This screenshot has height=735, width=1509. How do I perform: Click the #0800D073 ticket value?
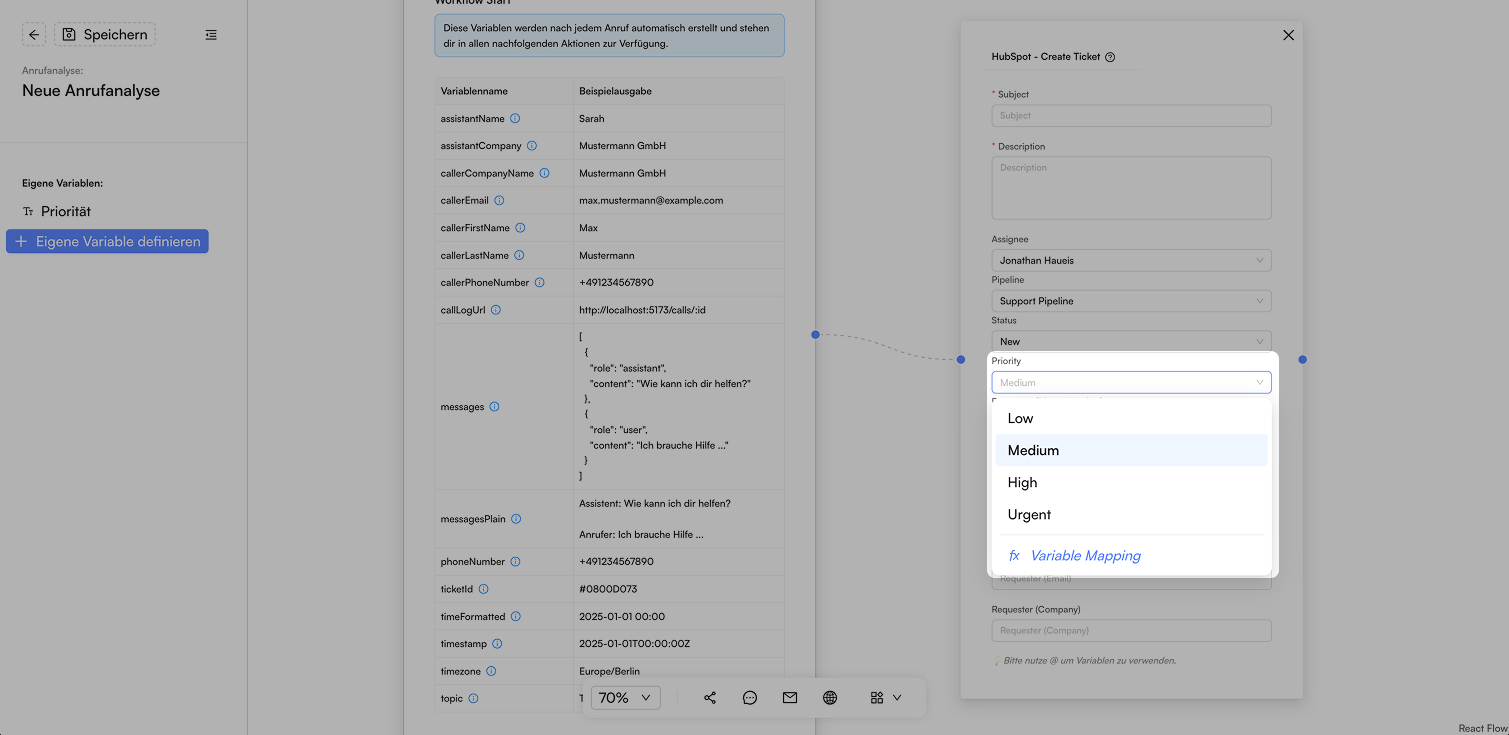[x=608, y=589]
